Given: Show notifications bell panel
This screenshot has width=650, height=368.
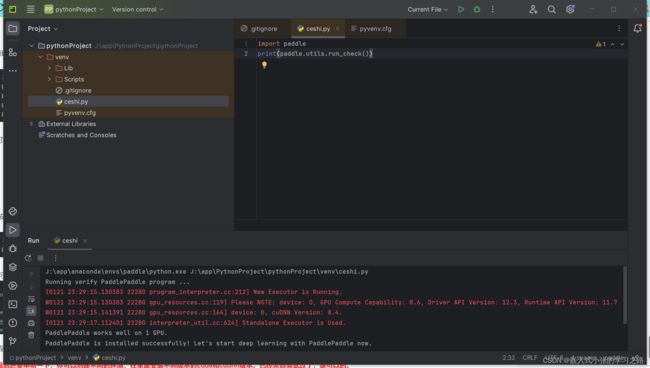Looking at the screenshot, I should click(x=638, y=28).
